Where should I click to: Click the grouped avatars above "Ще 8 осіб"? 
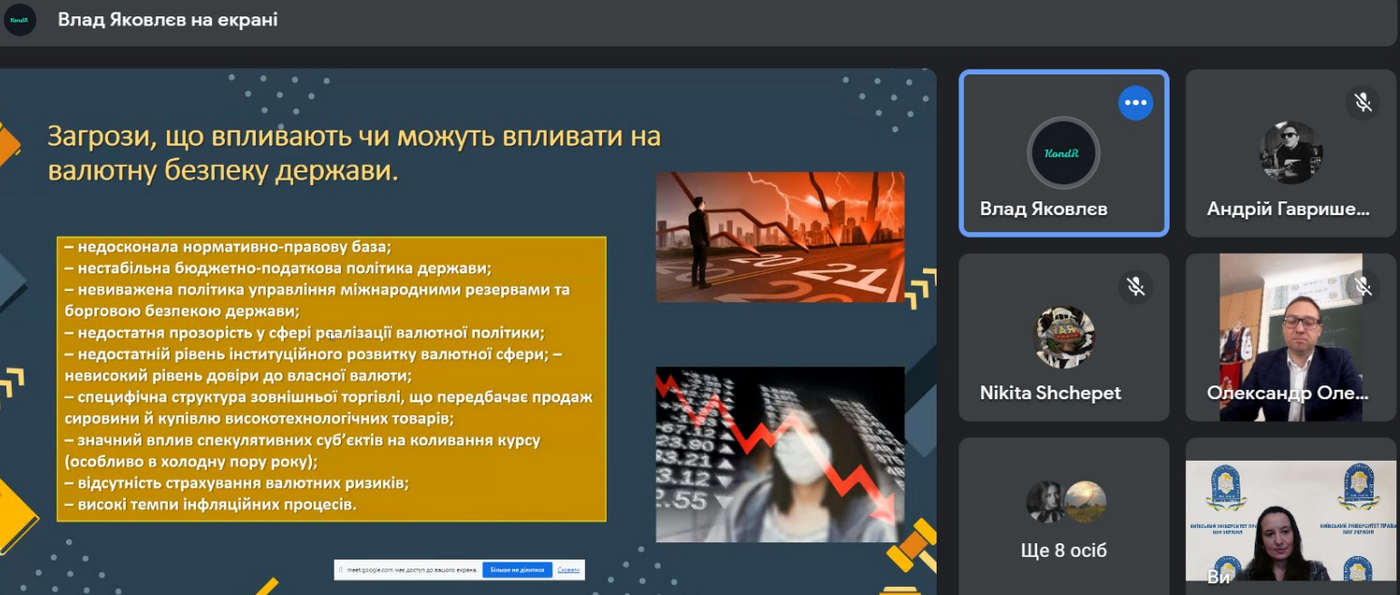(x=1063, y=502)
